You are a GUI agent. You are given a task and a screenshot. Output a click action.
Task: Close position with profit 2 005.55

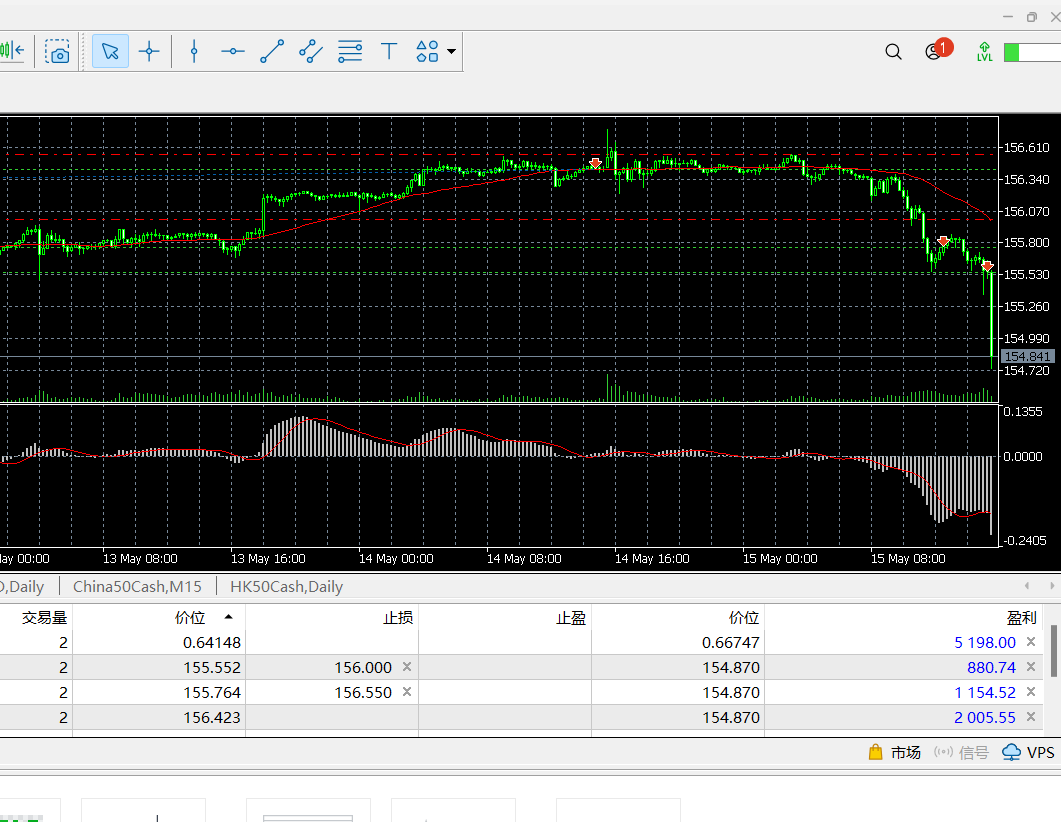(x=1031, y=717)
